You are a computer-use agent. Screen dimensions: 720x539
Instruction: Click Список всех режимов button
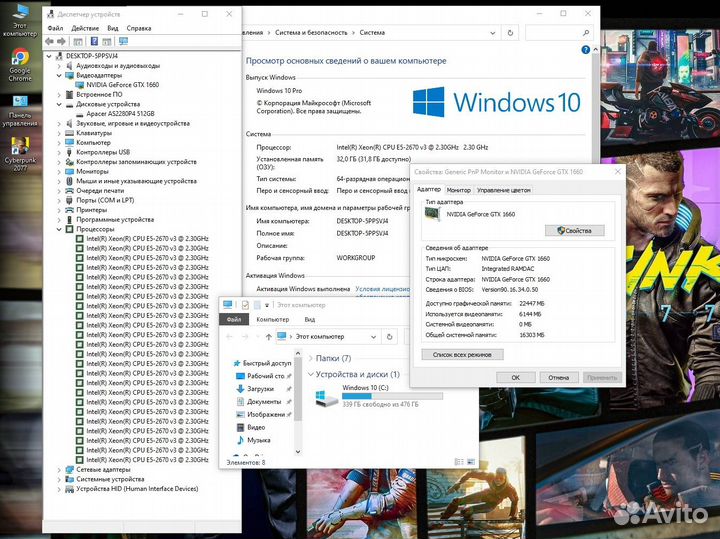(x=462, y=354)
